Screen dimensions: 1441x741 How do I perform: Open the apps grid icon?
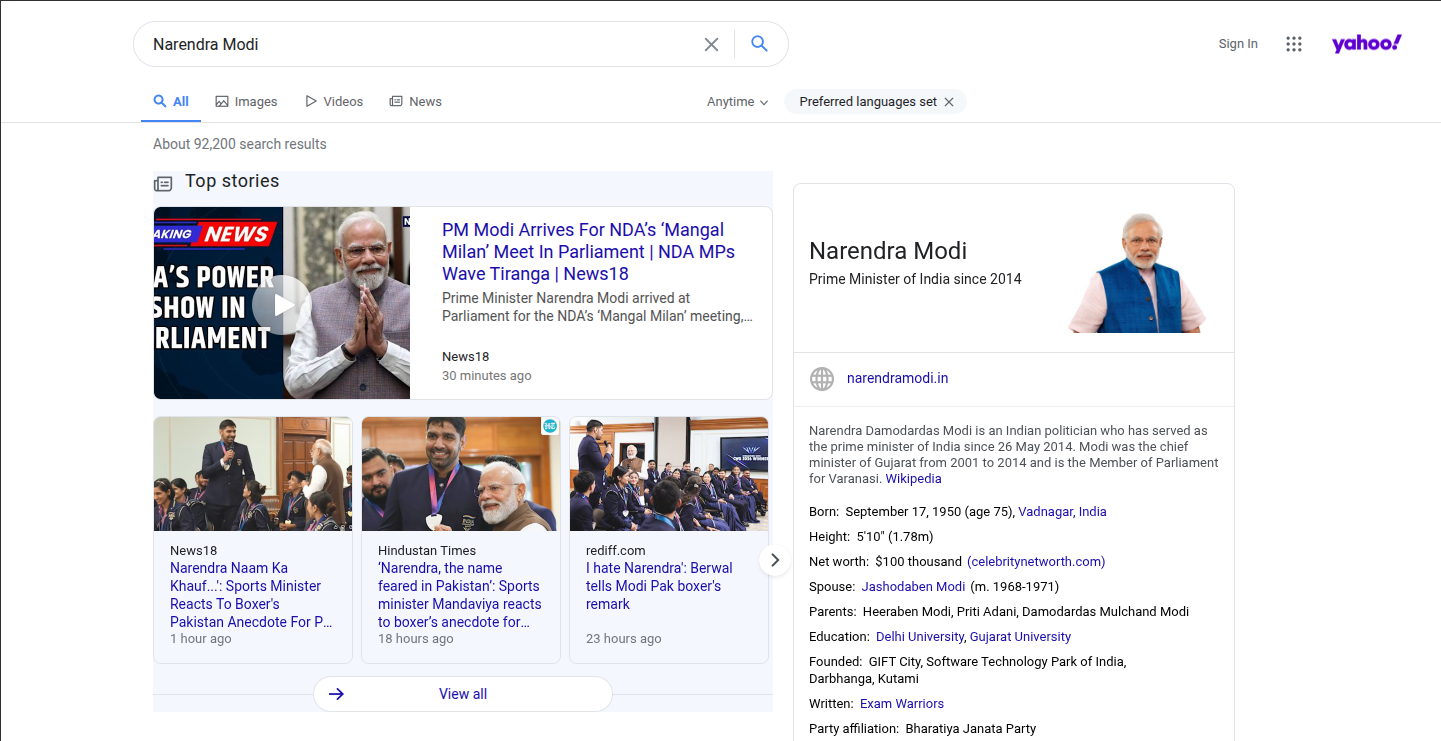click(x=1294, y=44)
